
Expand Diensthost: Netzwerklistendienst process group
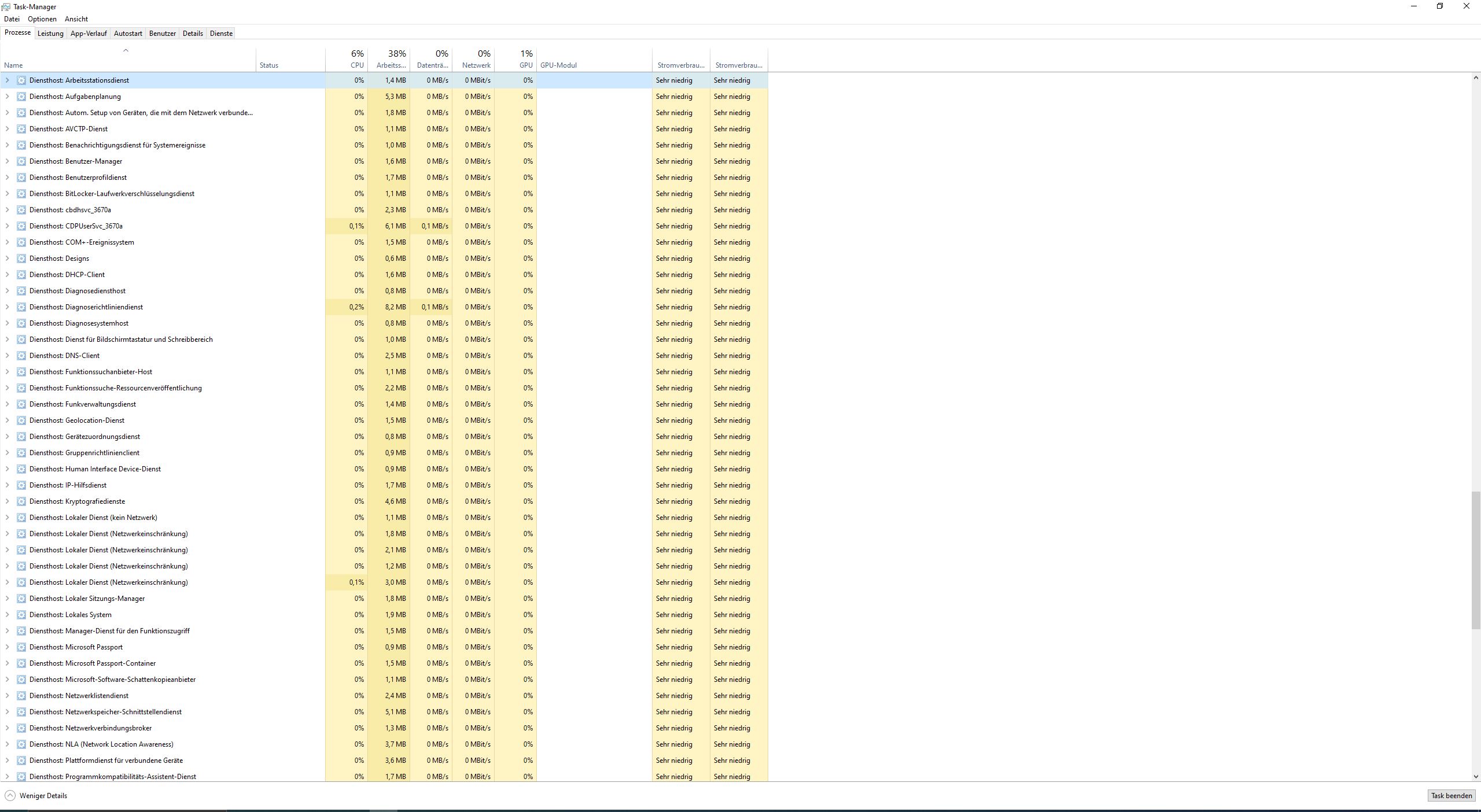tap(8, 696)
